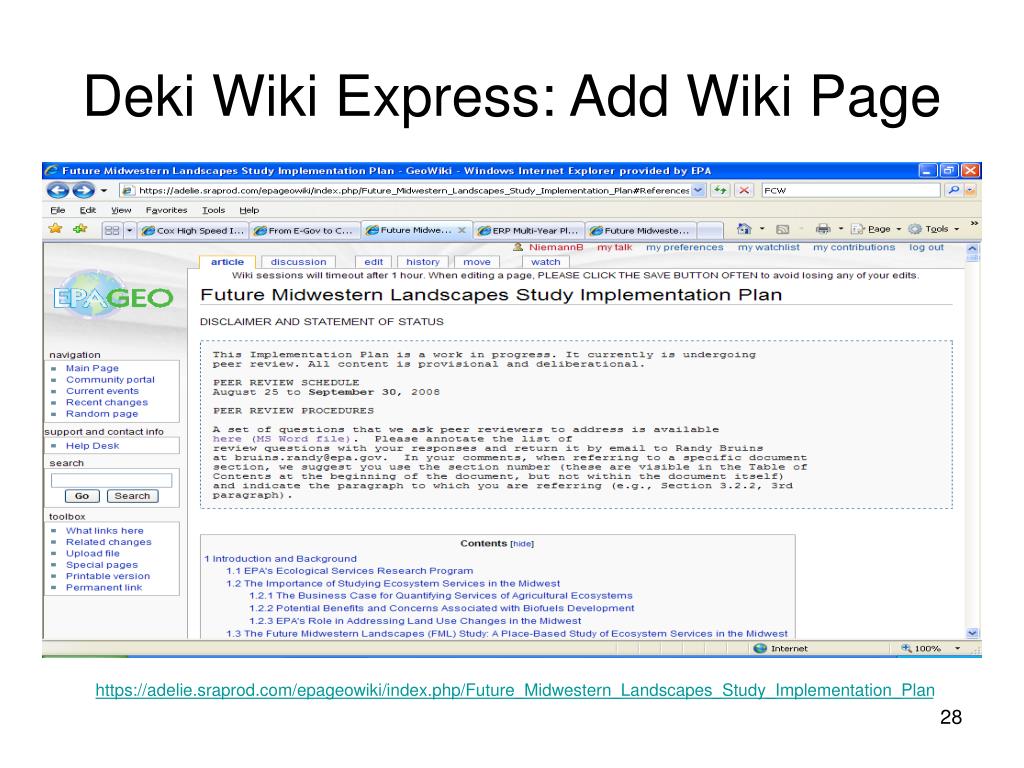Click the wiki search Go button
The height and width of the screenshot is (768, 1024).
[82, 496]
